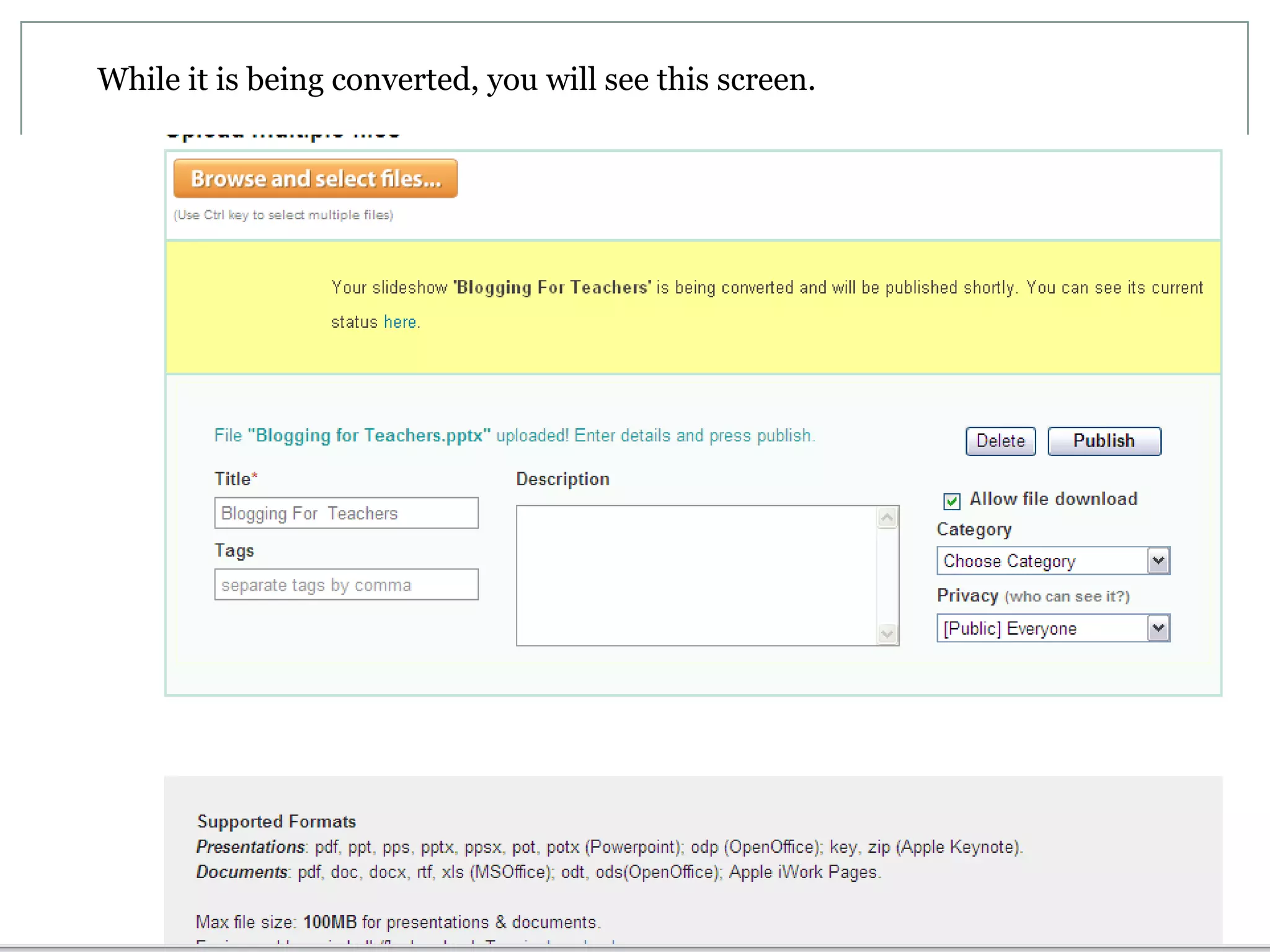Screen dimensions: 1270x952
Task: Click into the Title input field
Action: (346, 513)
